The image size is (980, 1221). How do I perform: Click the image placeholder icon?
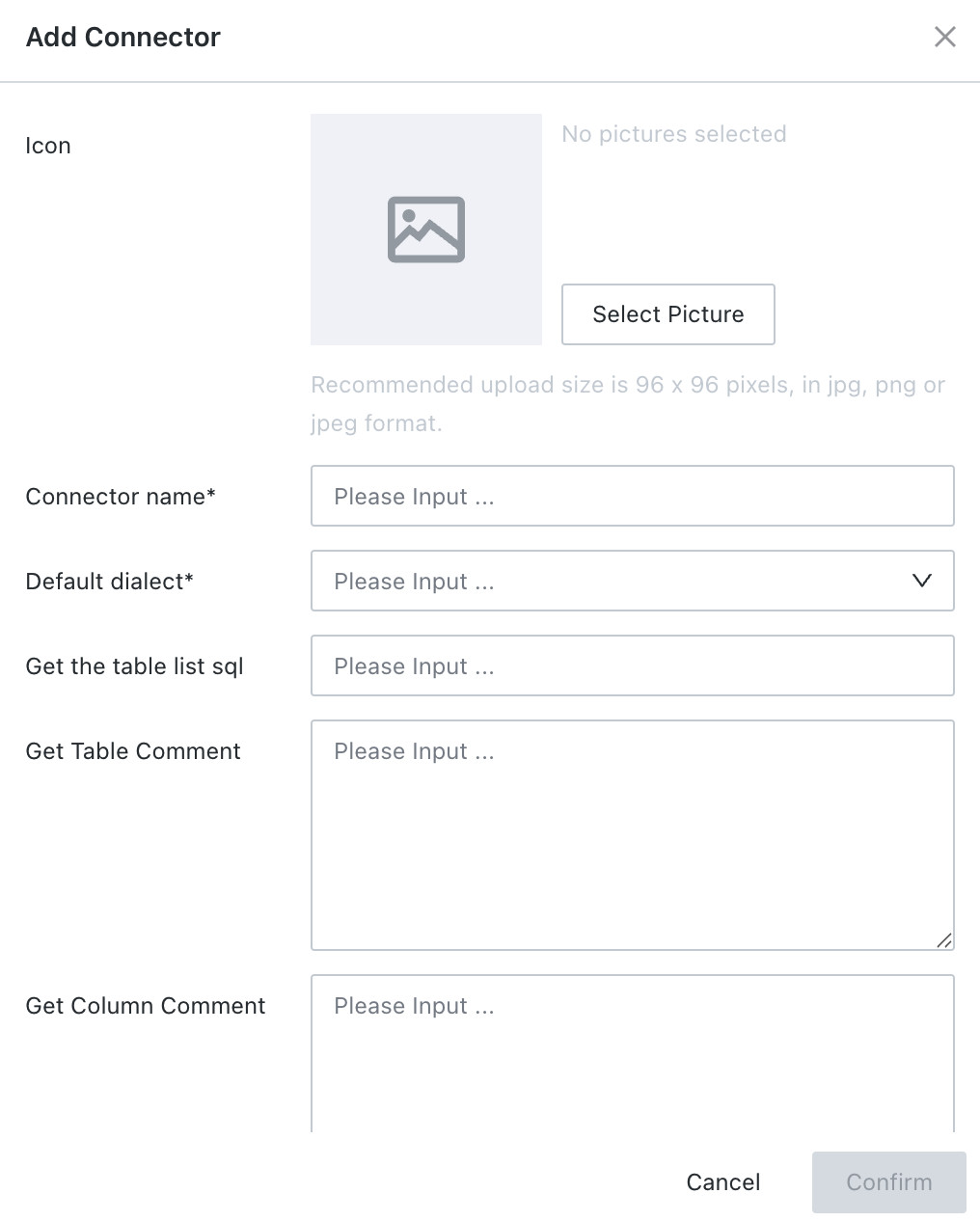pos(426,230)
